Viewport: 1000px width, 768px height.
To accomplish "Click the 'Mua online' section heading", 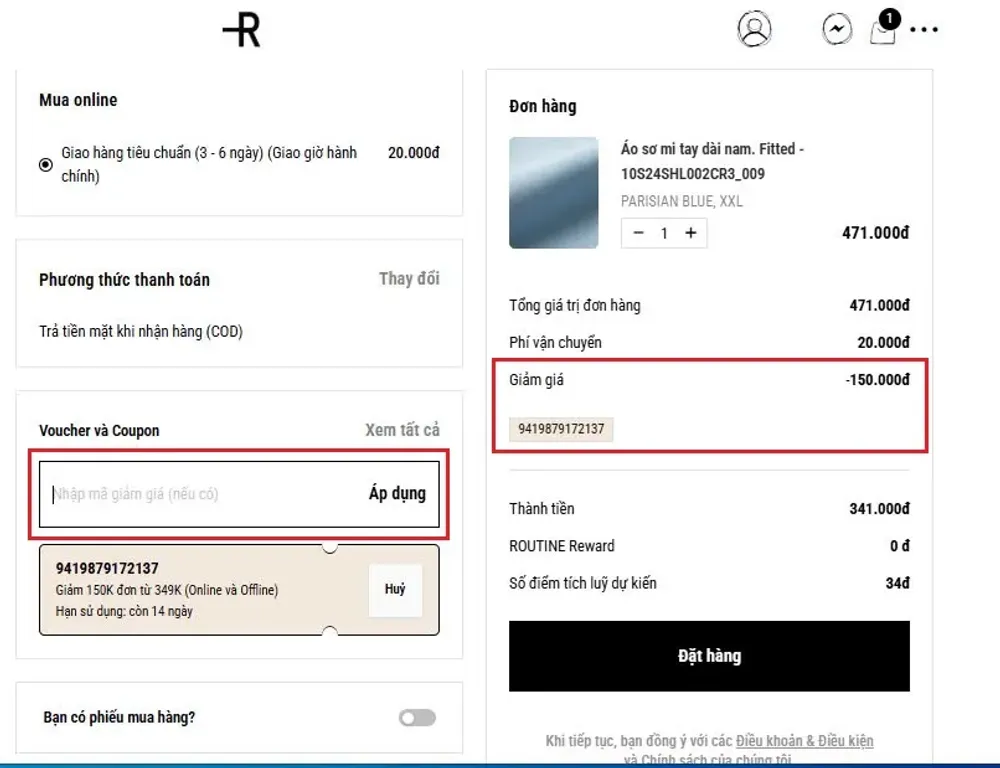I will [x=78, y=100].
